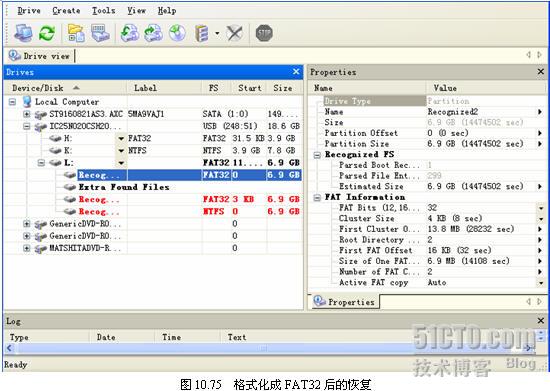Open dropdown arrow for L: partition
This screenshot has width=550, height=391.
pos(121,163)
